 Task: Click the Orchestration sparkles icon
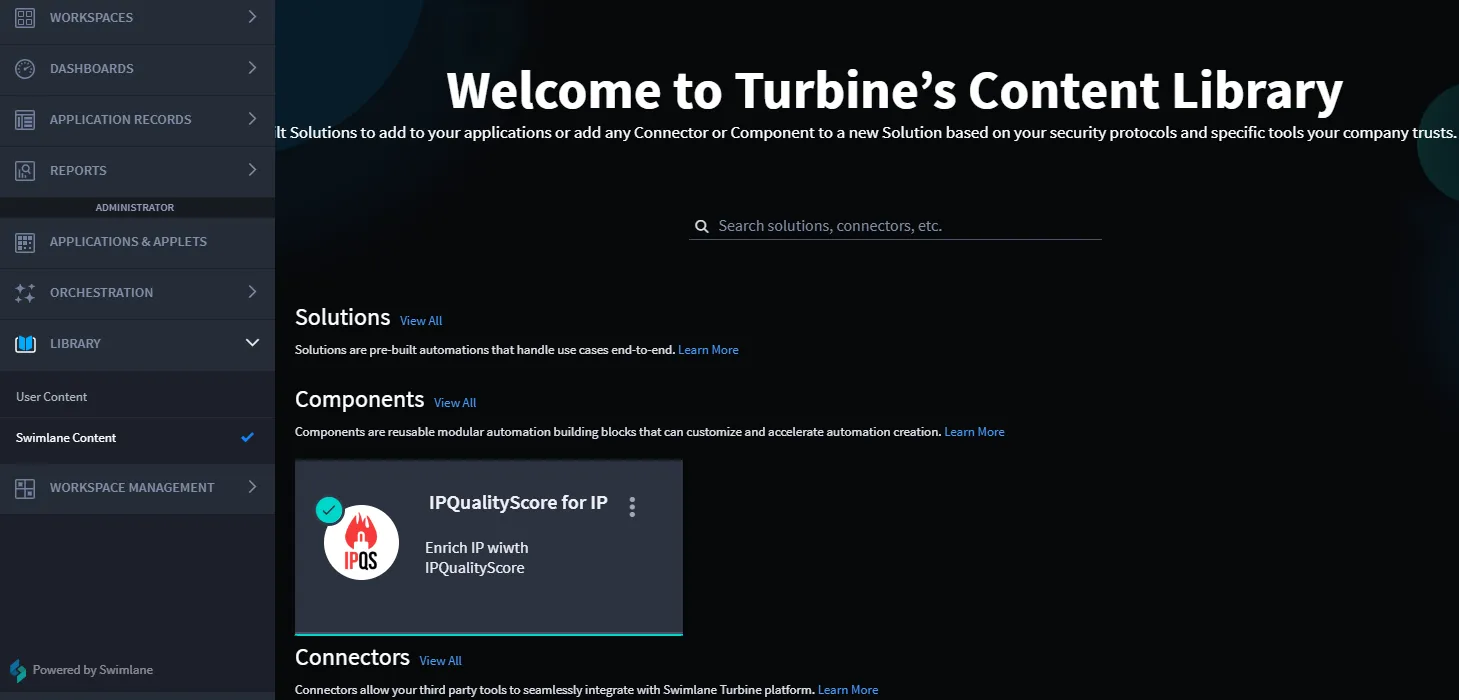coord(25,292)
